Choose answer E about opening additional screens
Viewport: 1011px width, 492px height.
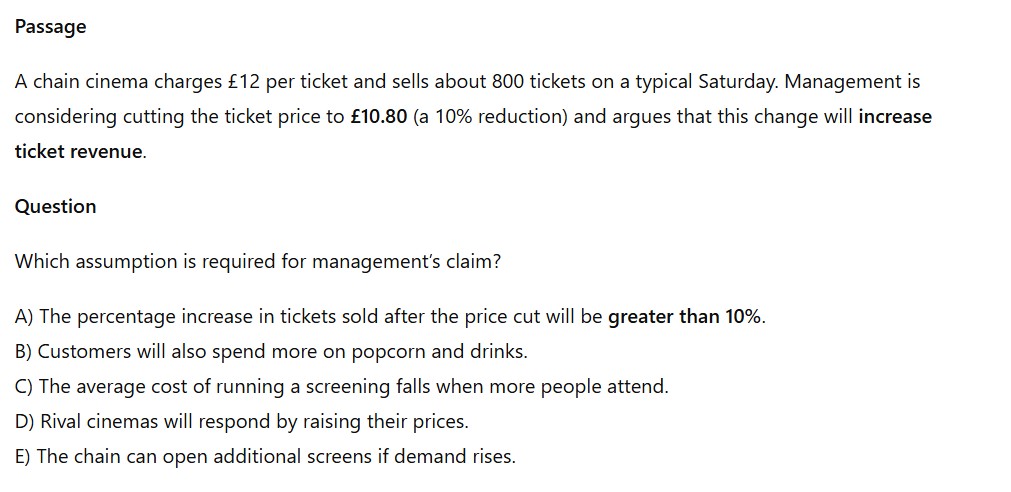[265, 457]
